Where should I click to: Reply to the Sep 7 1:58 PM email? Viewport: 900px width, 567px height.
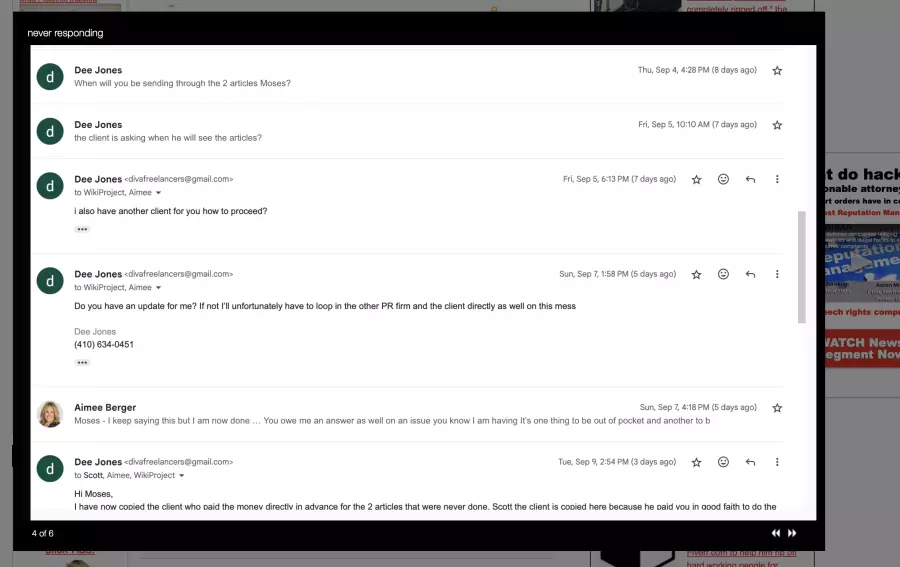[750, 274]
